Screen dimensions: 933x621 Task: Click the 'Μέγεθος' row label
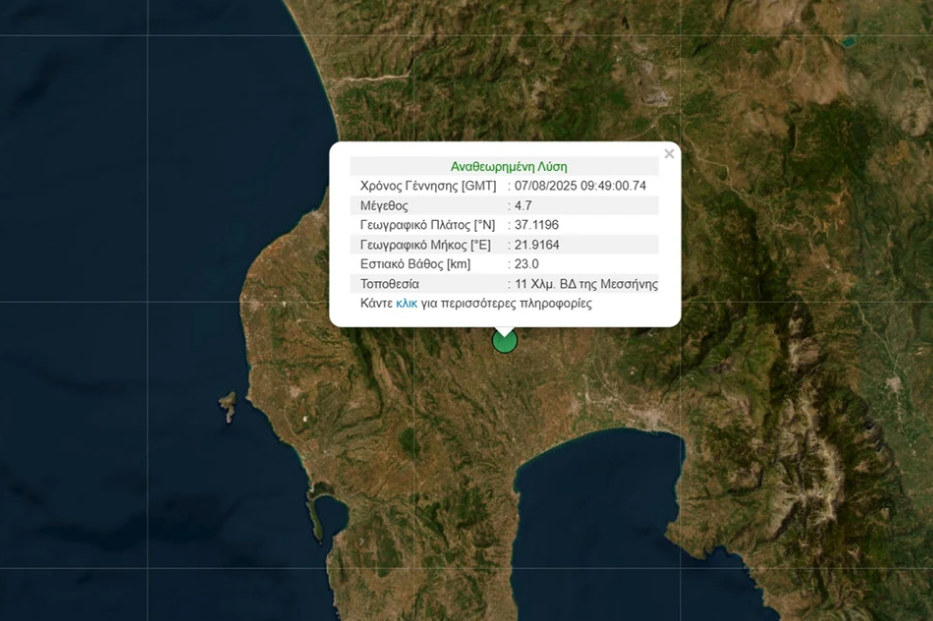coord(385,205)
